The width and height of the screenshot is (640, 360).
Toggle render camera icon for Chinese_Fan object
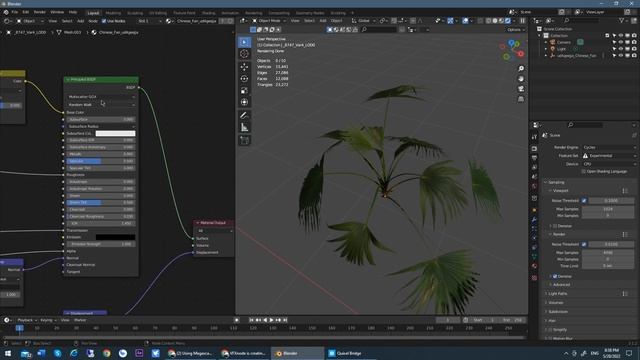pos(634,56)
